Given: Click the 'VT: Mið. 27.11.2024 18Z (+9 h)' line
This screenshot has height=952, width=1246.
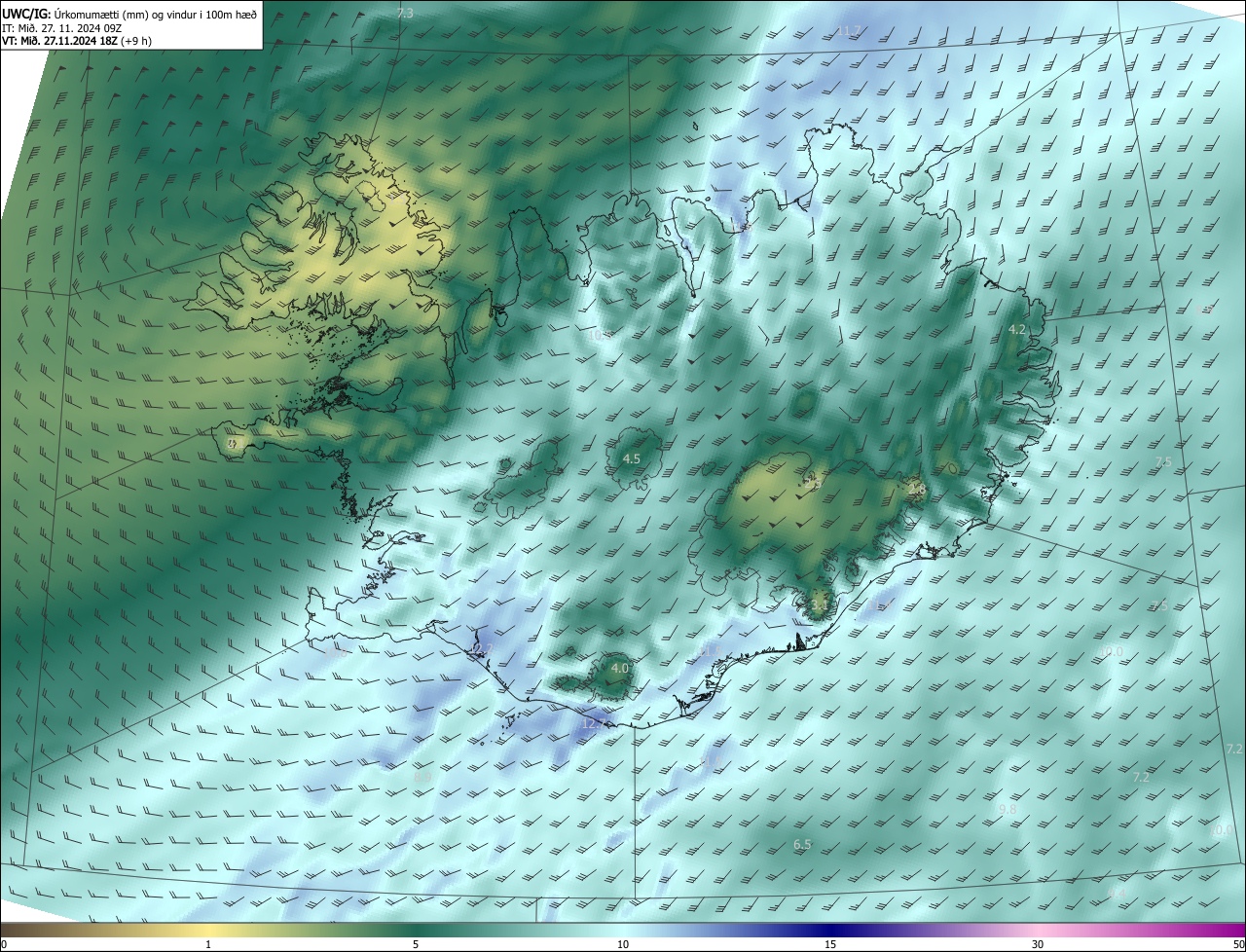Looking at the screenshot, I should [76, 41].
